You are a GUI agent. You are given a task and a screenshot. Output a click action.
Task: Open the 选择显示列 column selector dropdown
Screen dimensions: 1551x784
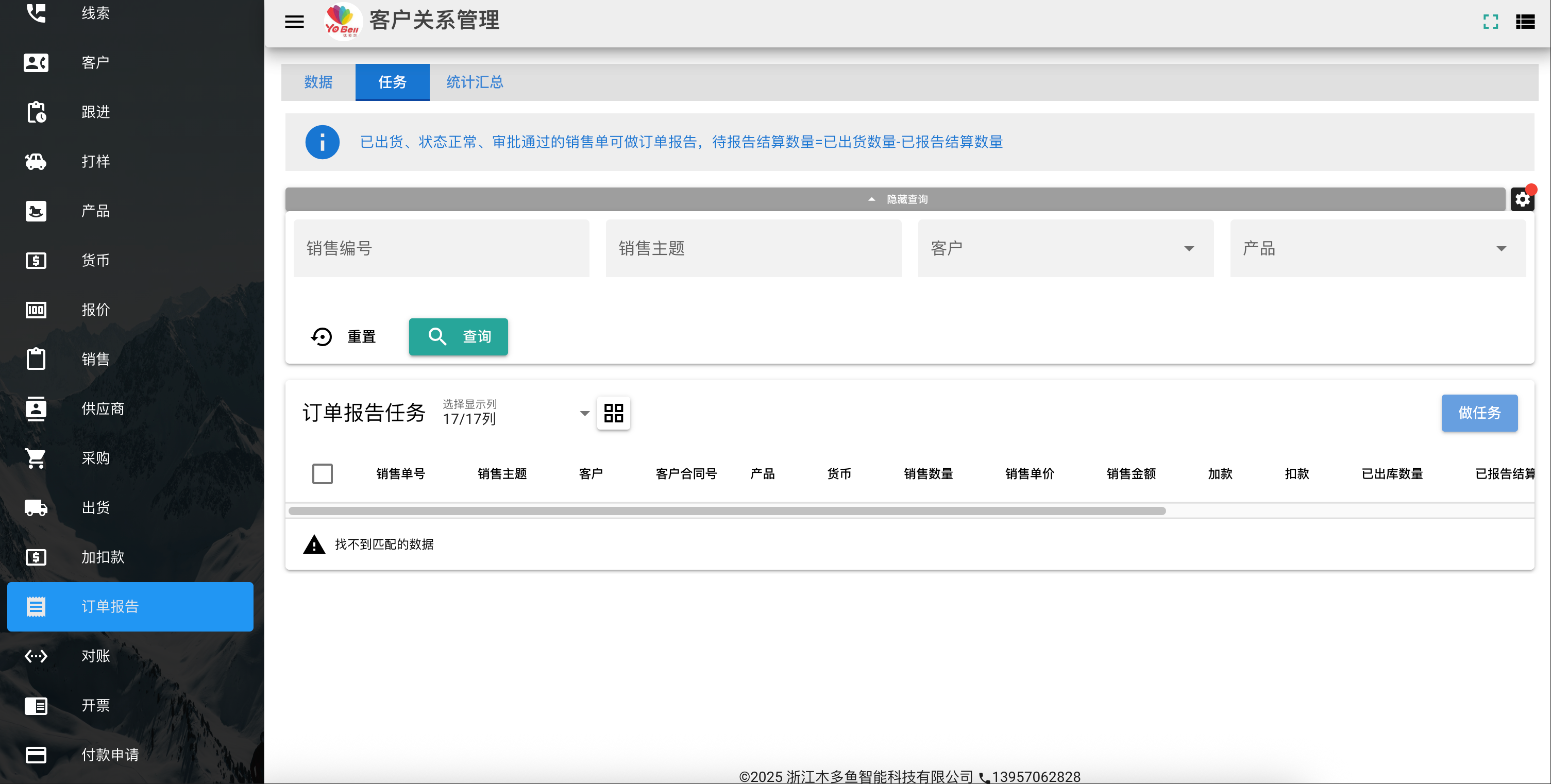point(516,413)
